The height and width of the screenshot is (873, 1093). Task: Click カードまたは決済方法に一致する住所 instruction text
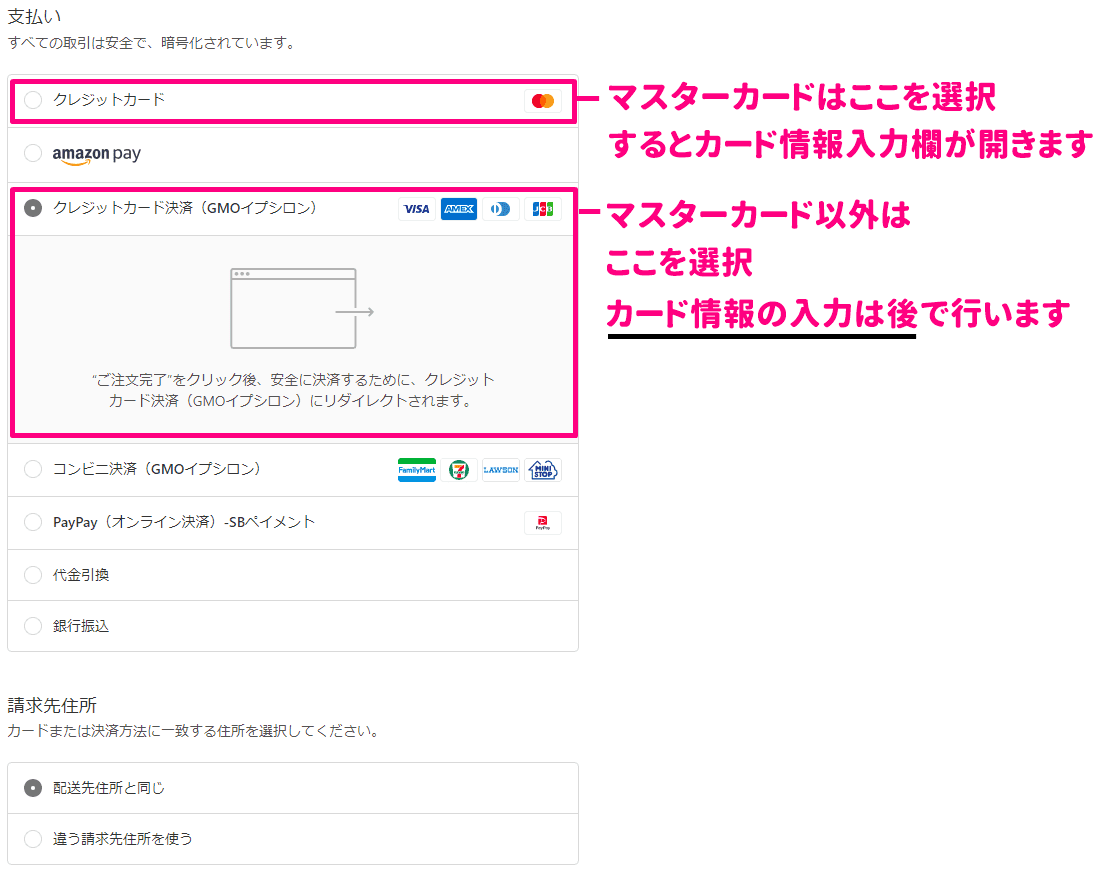pos(193,731)
